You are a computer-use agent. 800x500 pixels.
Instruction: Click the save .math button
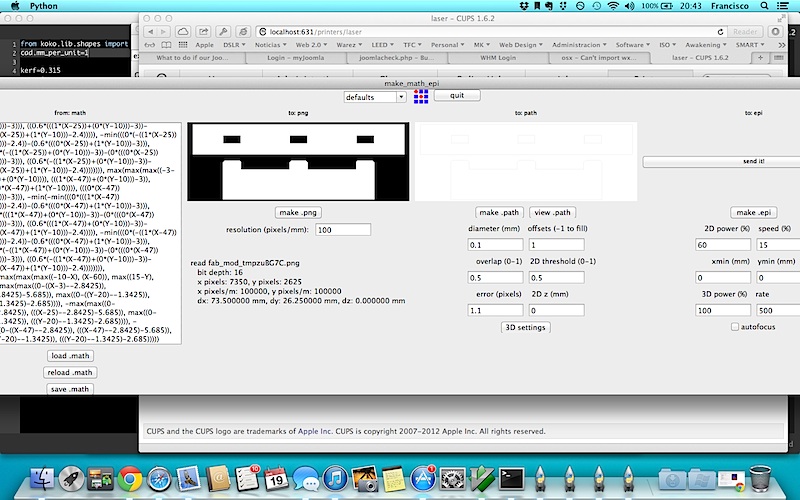(x=70, y=389)
